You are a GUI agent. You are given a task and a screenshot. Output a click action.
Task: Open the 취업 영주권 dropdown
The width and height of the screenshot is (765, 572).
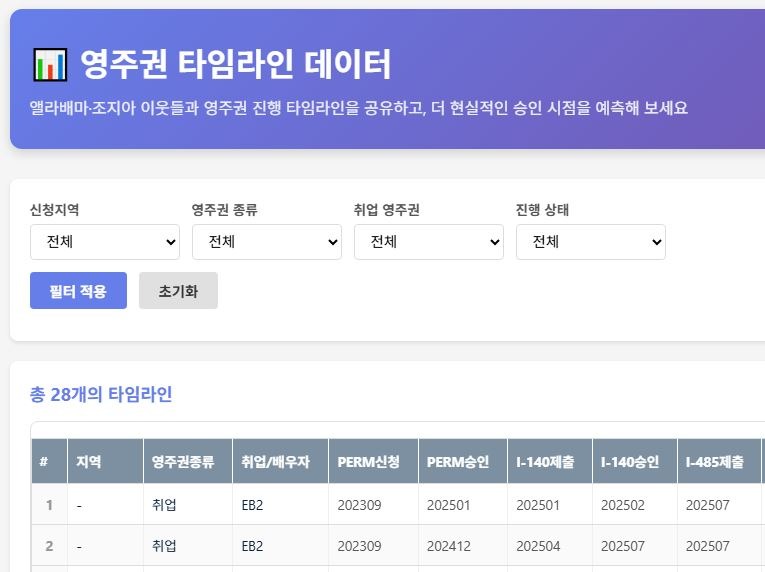click(x=428, y=242)
